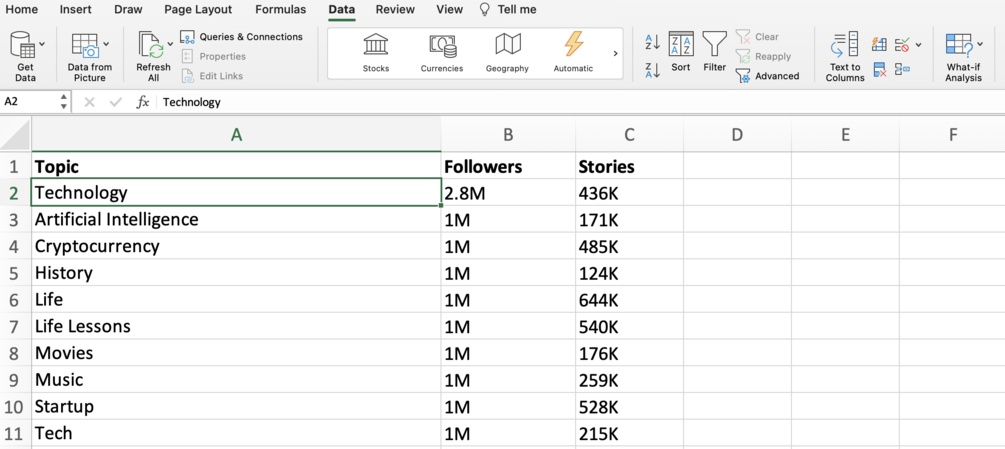Switch to the Formulas tab
Screen dimensions: 1005x449
click(x=280, y=10)
